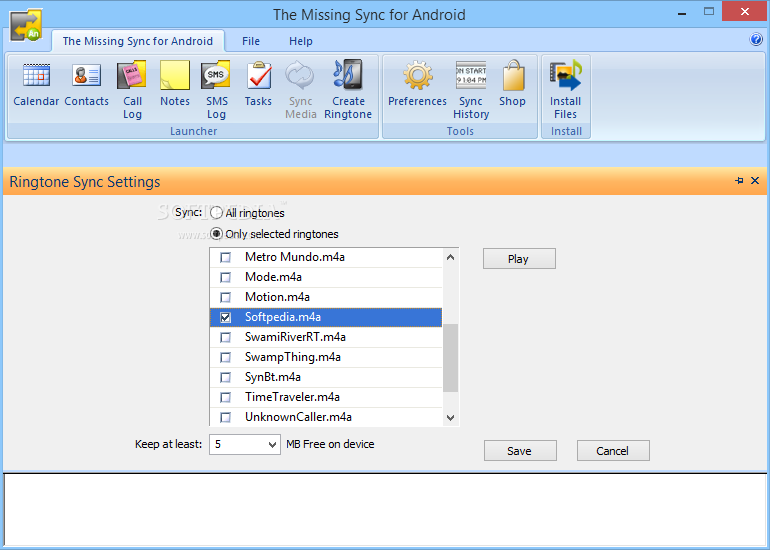Check the TimeTraveler.m4a checkbox
The image size is (770, 550).
click(225, 397)
